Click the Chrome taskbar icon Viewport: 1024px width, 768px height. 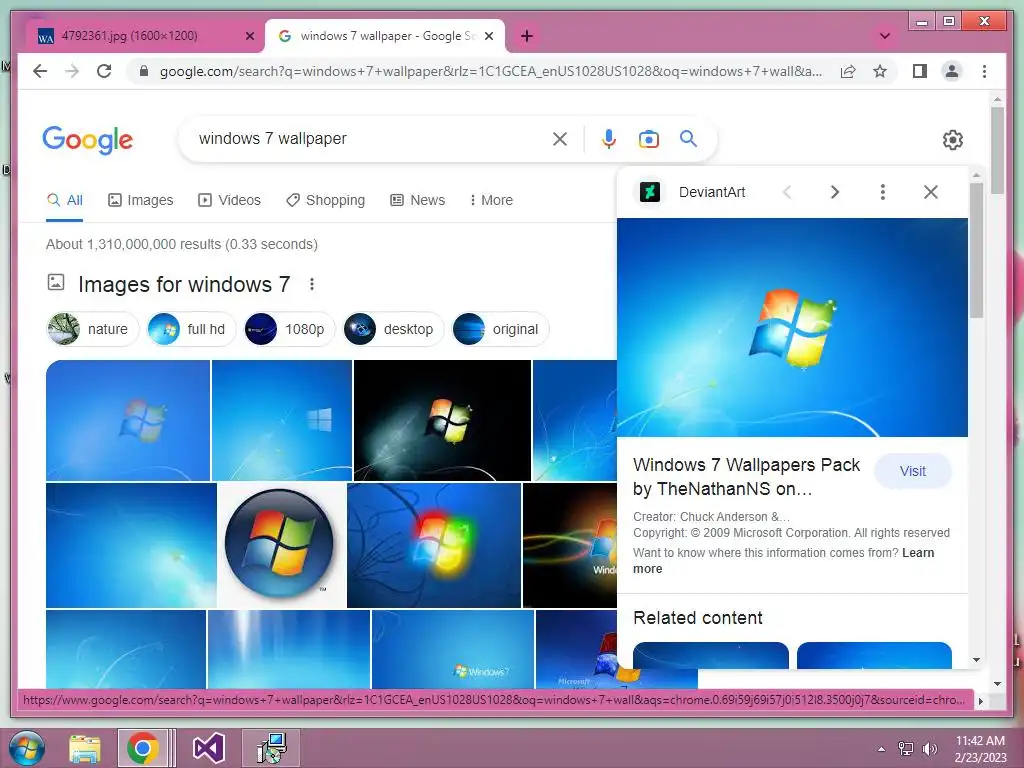[x=143, y=748]
